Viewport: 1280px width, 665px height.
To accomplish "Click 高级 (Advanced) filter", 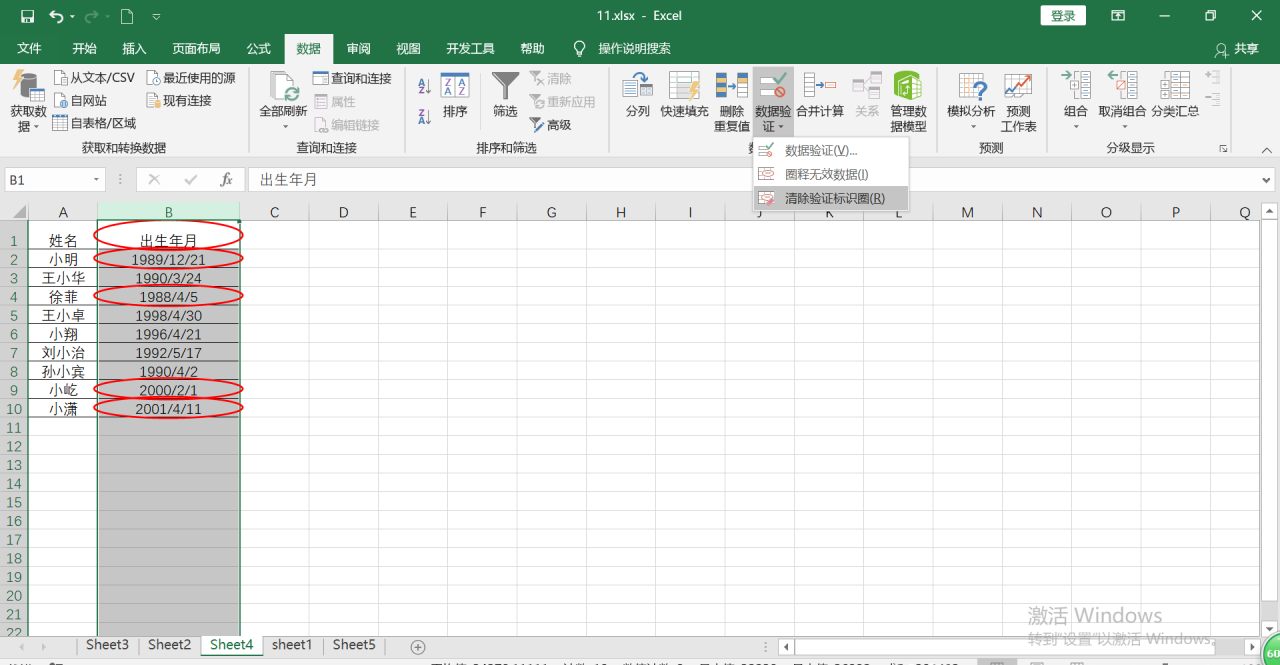I will point(550,125).
